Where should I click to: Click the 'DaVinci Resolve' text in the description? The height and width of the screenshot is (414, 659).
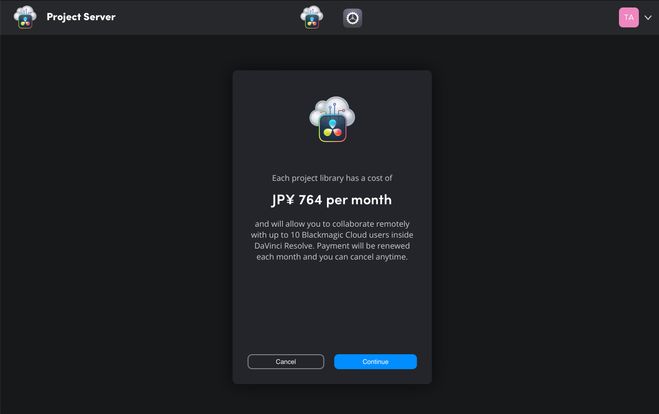click(x=285, y=246)
